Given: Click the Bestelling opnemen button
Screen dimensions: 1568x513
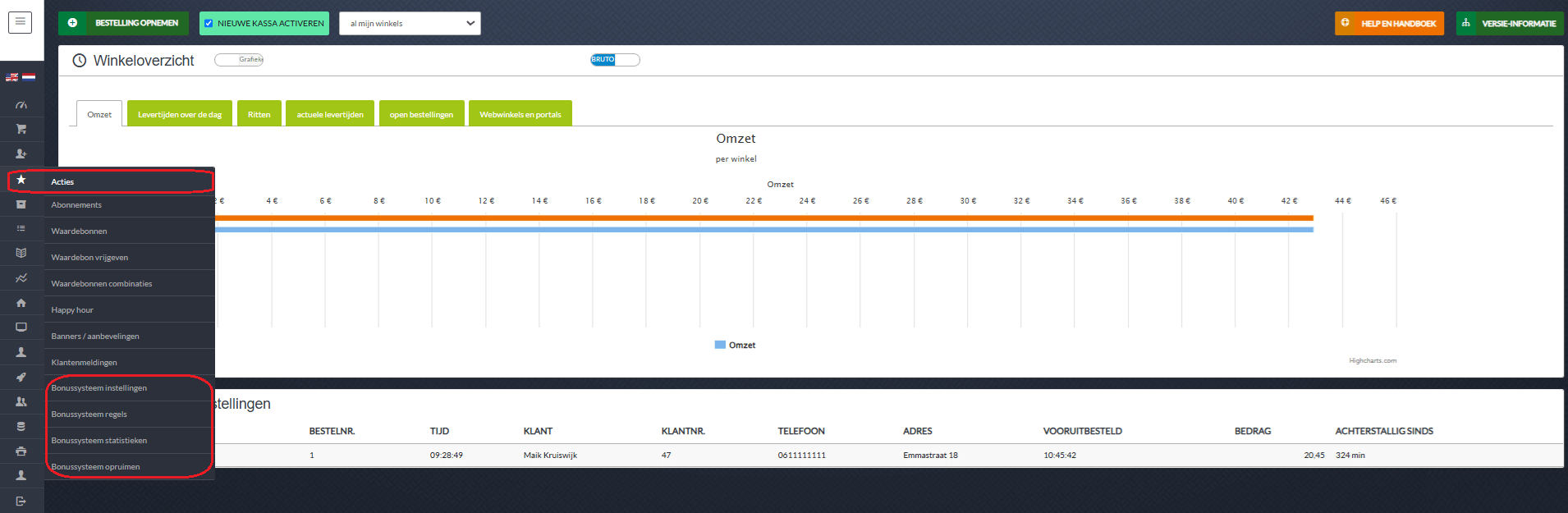Looking at the screenshot, I should pyautogui.click(x=123, y=23).
